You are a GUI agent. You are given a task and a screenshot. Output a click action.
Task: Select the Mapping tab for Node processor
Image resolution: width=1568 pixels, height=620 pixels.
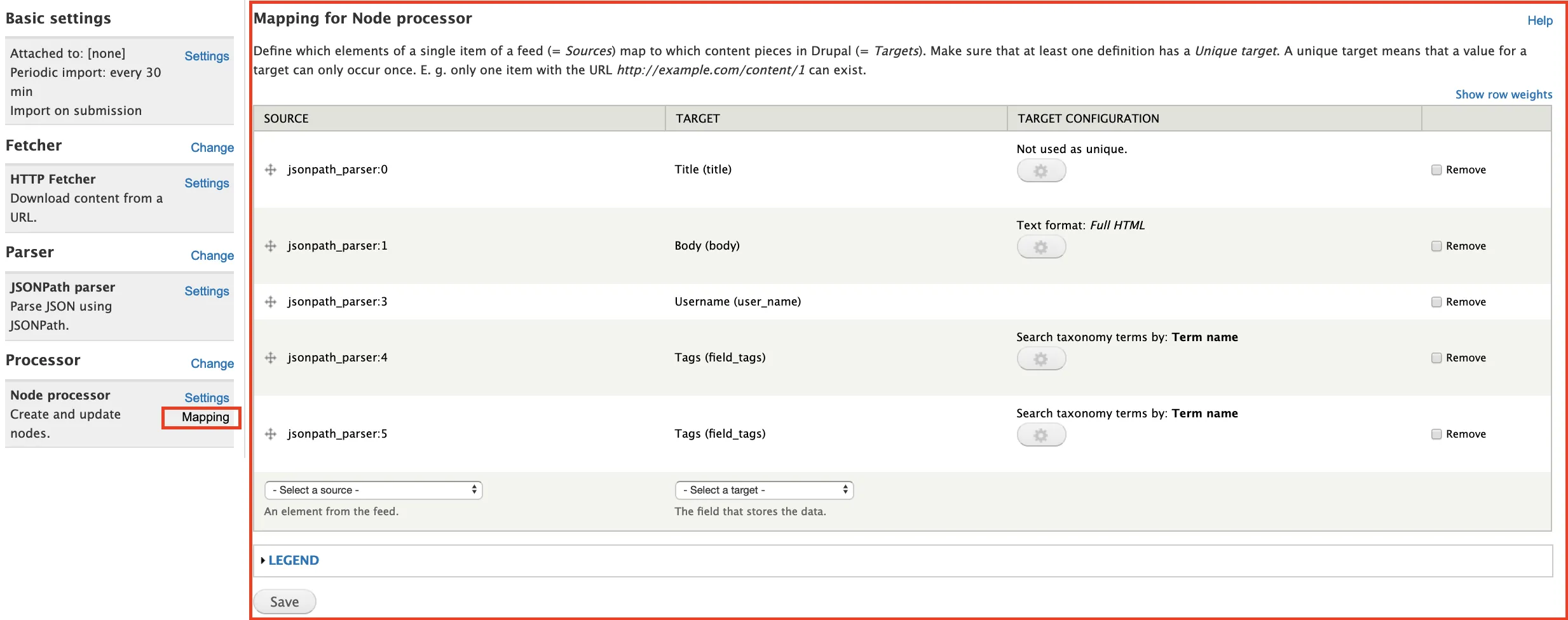(x=205, y=417)
